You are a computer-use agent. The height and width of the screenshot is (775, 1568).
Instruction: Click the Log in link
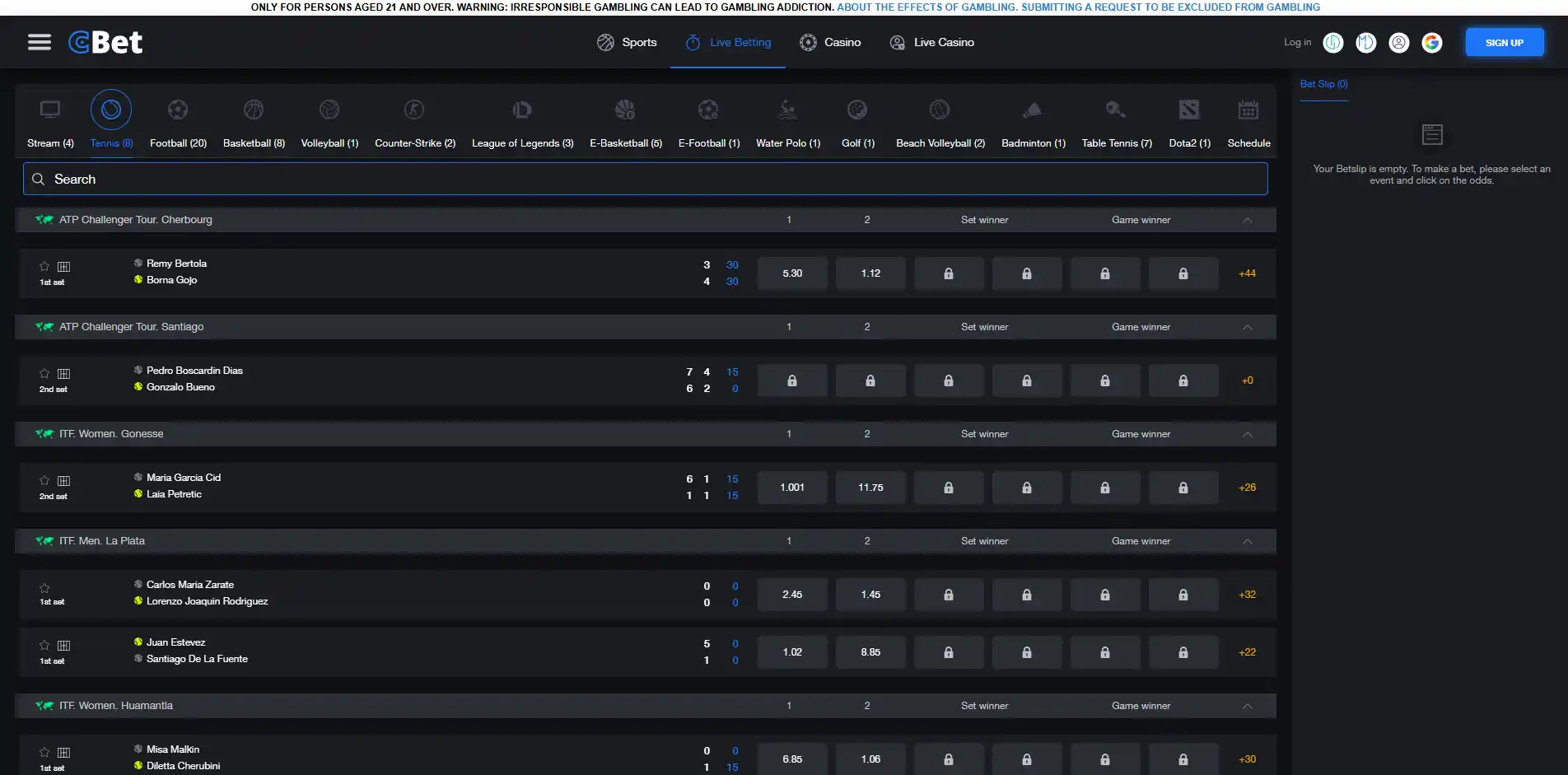pos(1297,42)
